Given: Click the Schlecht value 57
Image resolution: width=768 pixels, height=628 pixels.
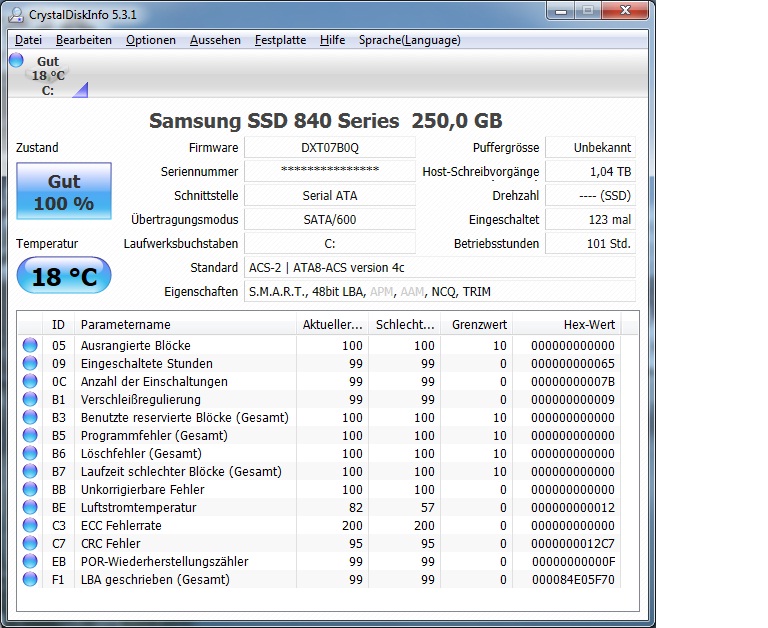Looking at the screenshot, I should tap(428, 507).
